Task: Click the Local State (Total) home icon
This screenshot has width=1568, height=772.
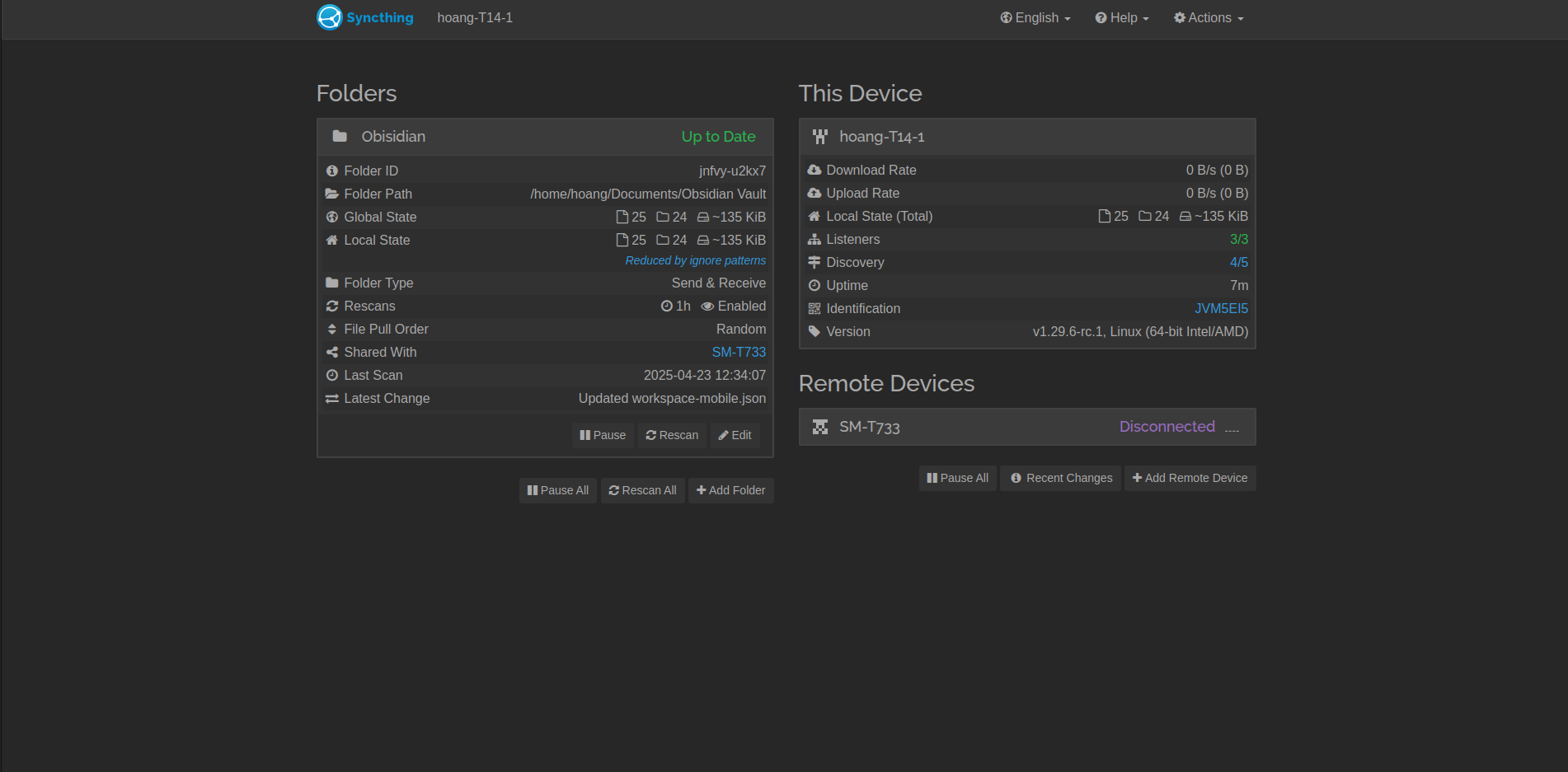Action: click(x=815, y=217)
